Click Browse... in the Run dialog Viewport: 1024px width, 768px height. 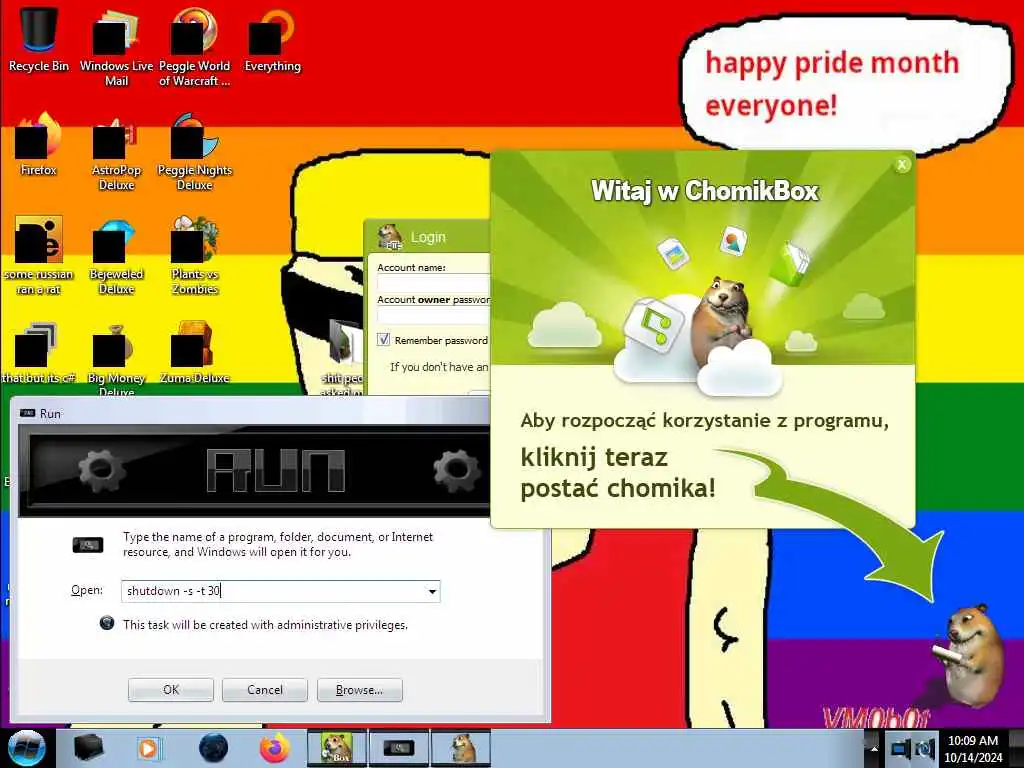[x=359, y=690]
